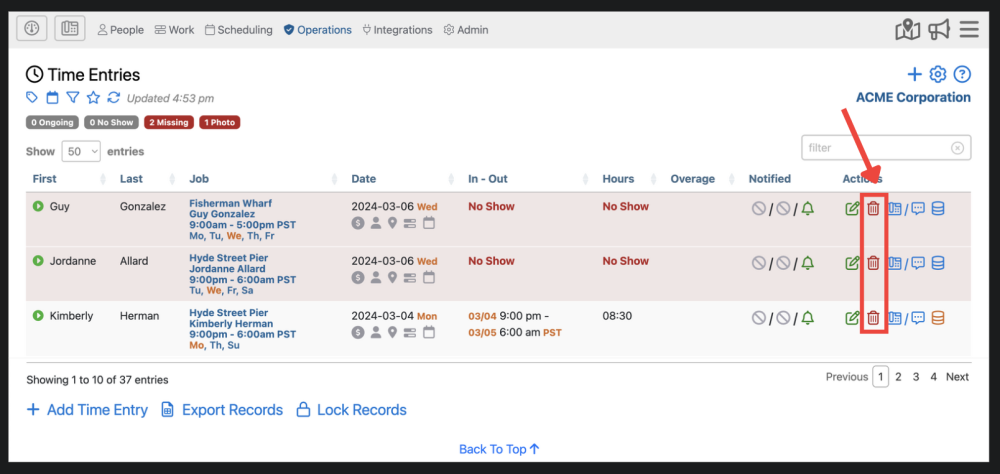
Task: Click in the filter search field
Action: [x=877, y=148]
